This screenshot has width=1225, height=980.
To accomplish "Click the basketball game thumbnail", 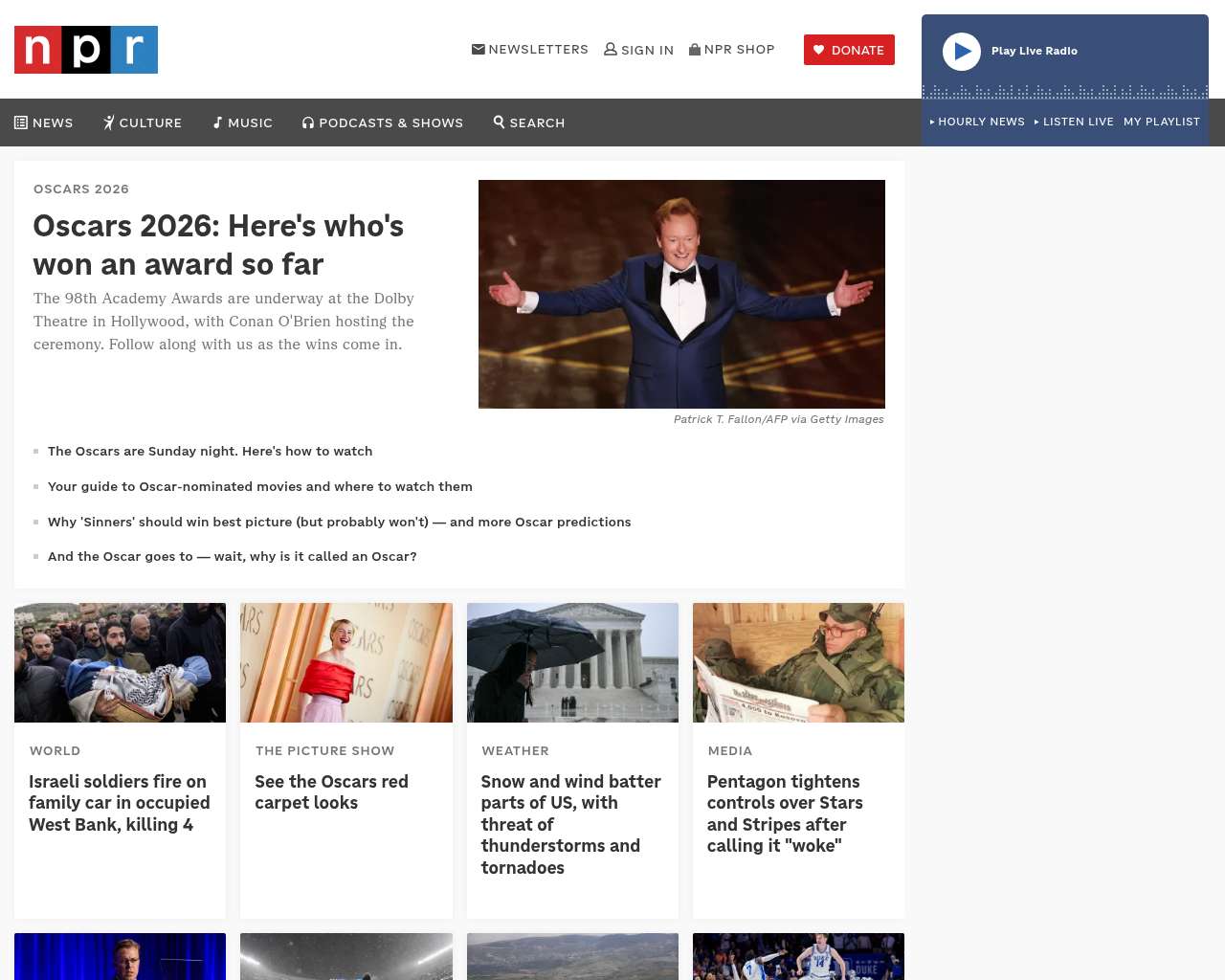I will click(x=798, y=956).
